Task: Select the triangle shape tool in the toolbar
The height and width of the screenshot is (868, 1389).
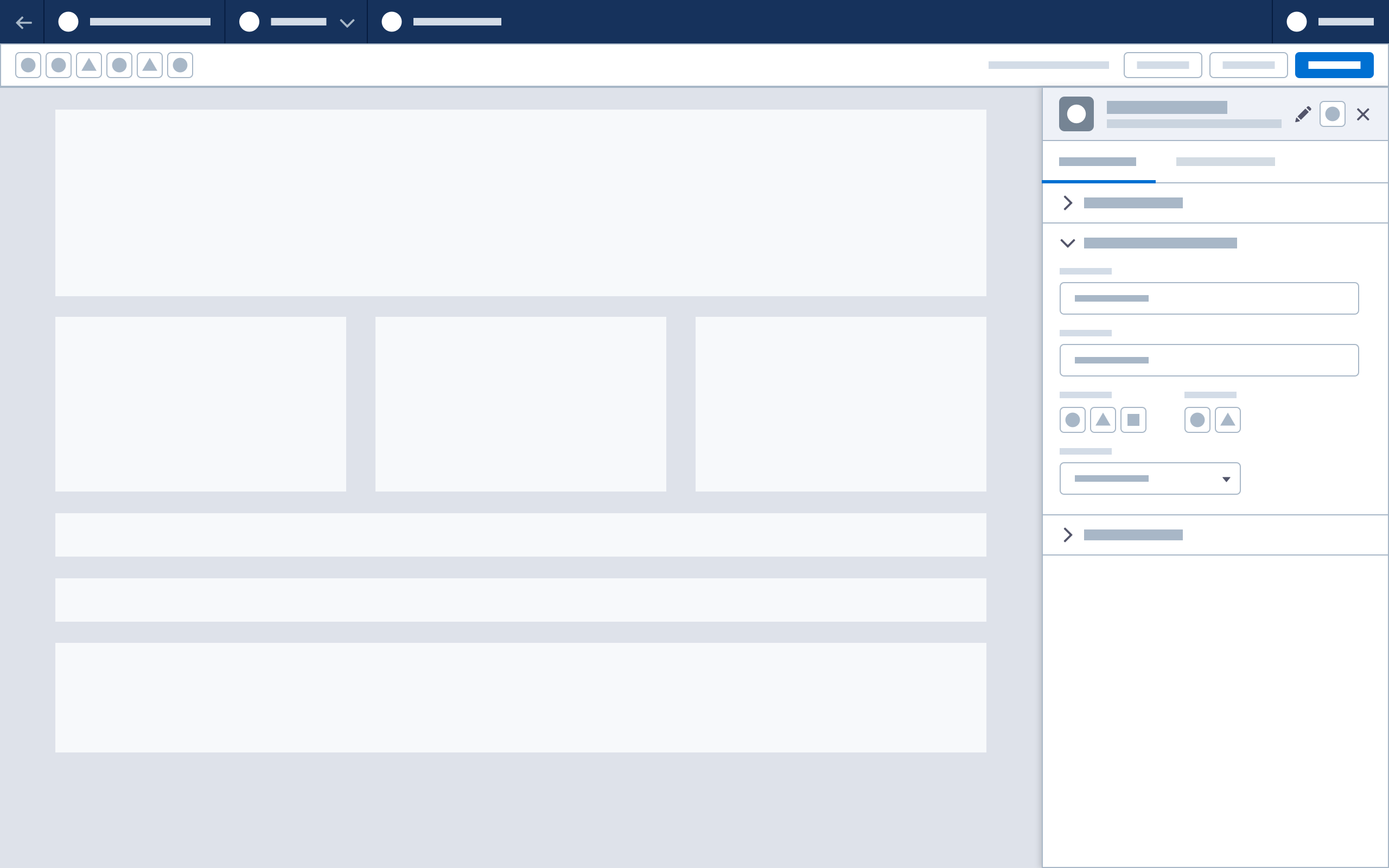Action: pos(89,65)
